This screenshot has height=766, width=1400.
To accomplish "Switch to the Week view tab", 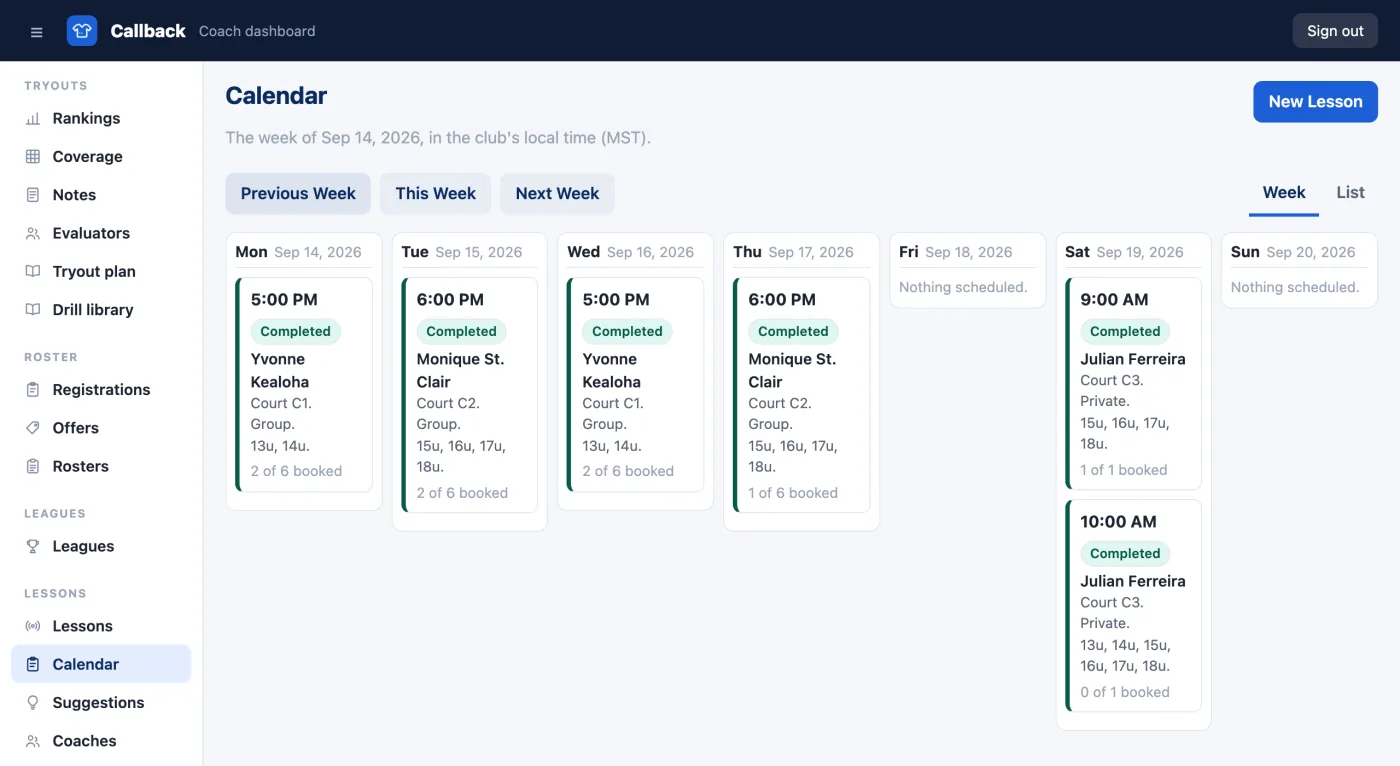I will [1284, 193].
